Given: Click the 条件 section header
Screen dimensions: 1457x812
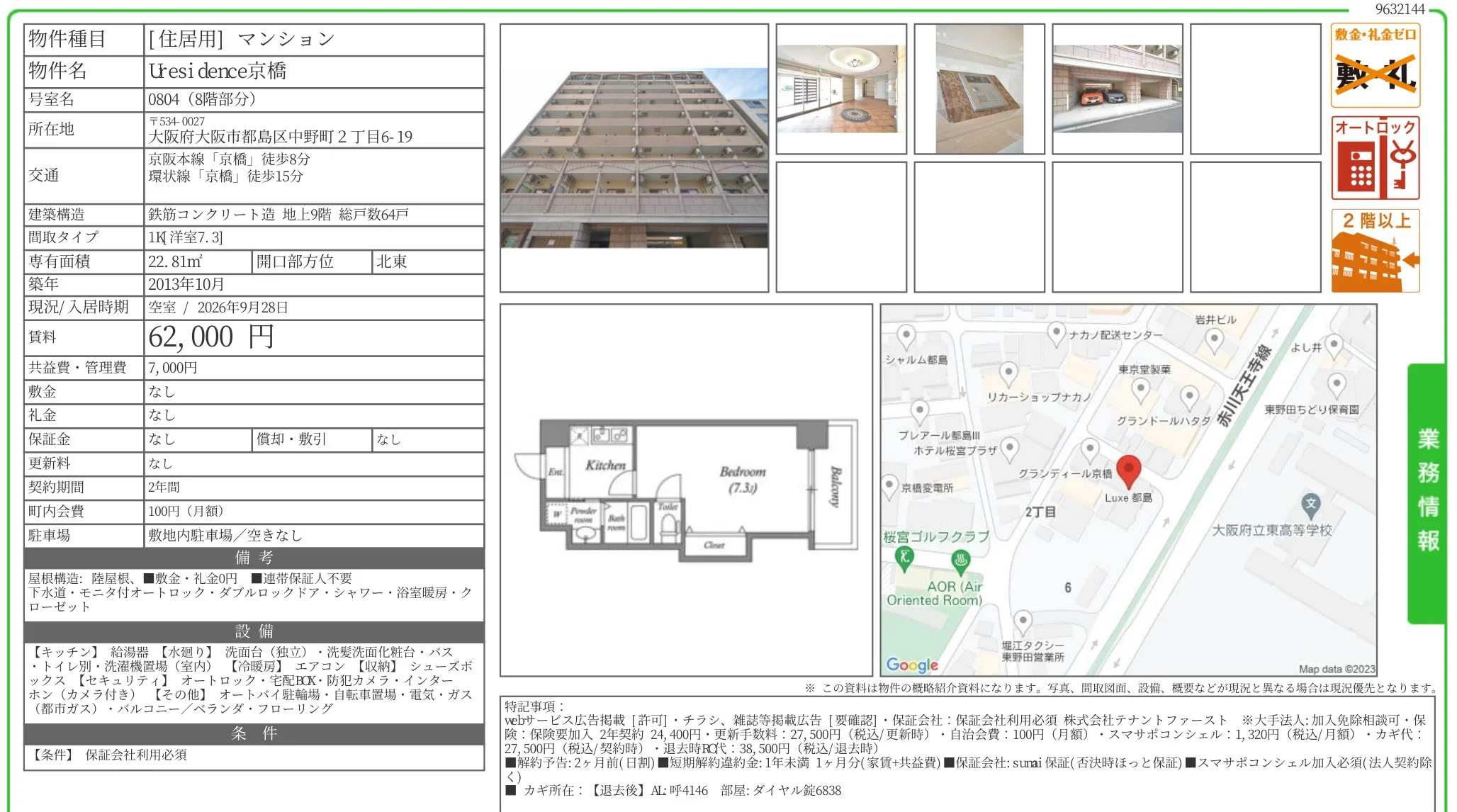Looking at the screenshot, I should tap(254, 733).
